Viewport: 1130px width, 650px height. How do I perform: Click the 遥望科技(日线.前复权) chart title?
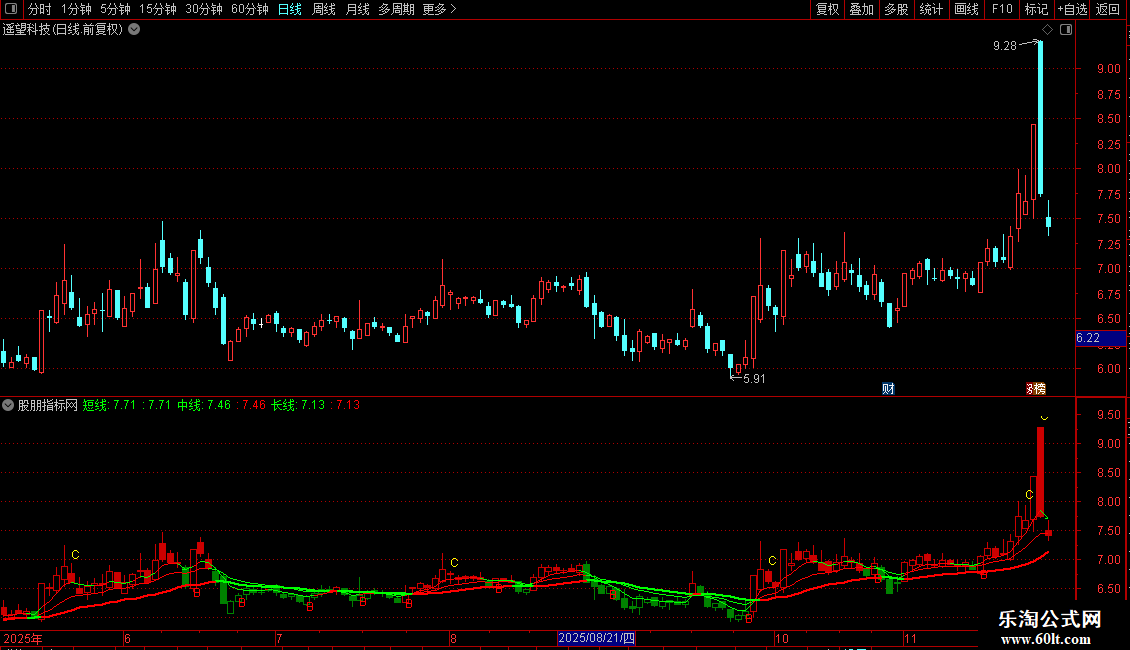63,29
